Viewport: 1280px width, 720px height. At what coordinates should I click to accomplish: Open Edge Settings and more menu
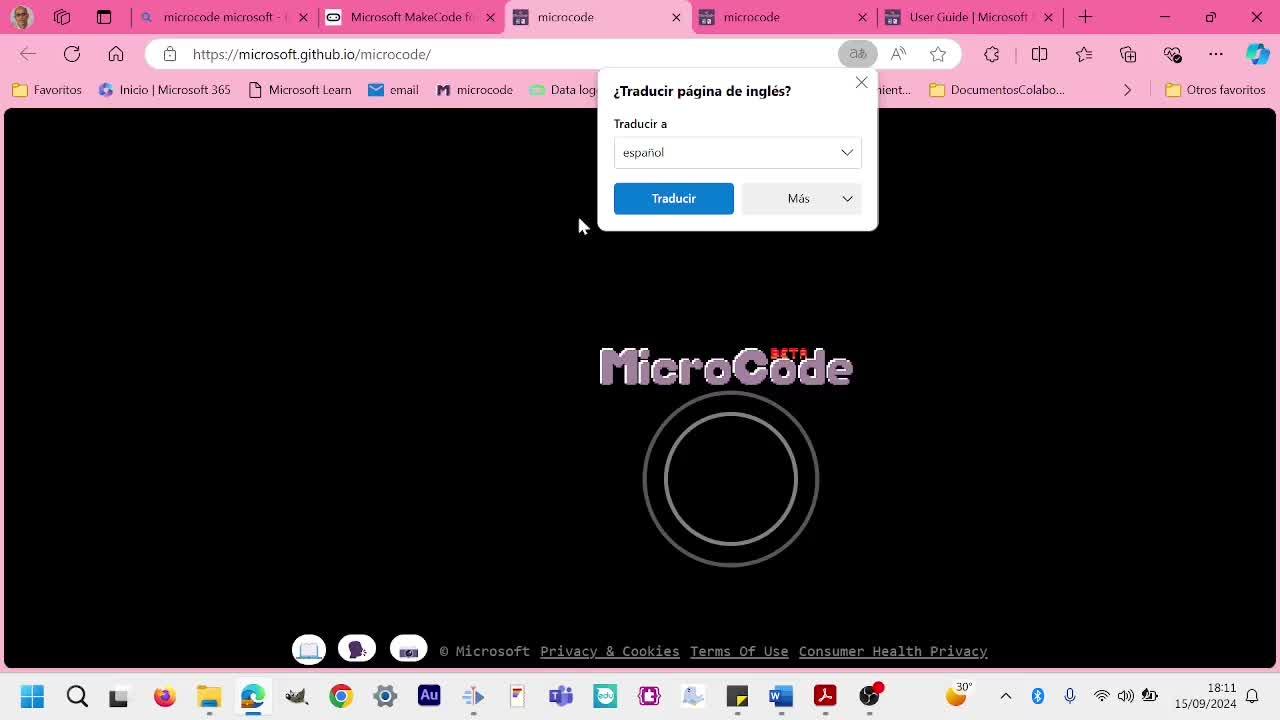1216,54
